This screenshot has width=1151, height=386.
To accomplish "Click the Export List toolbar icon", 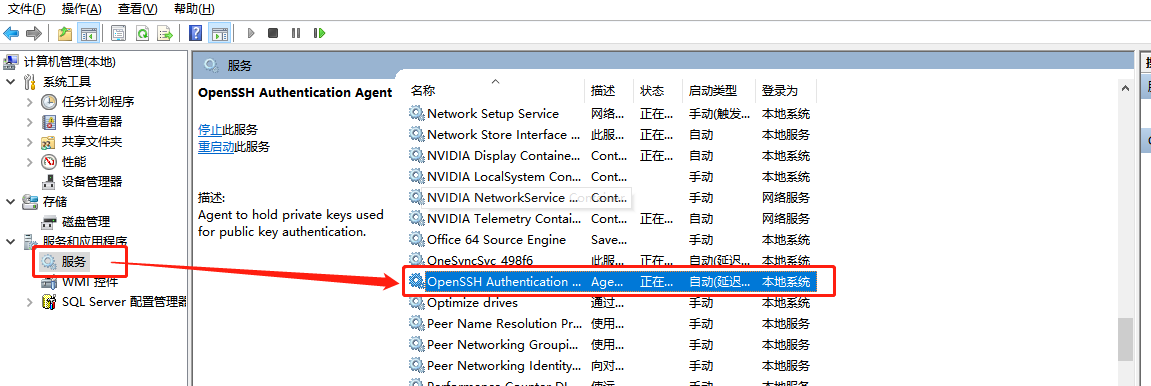I will 165,33.
